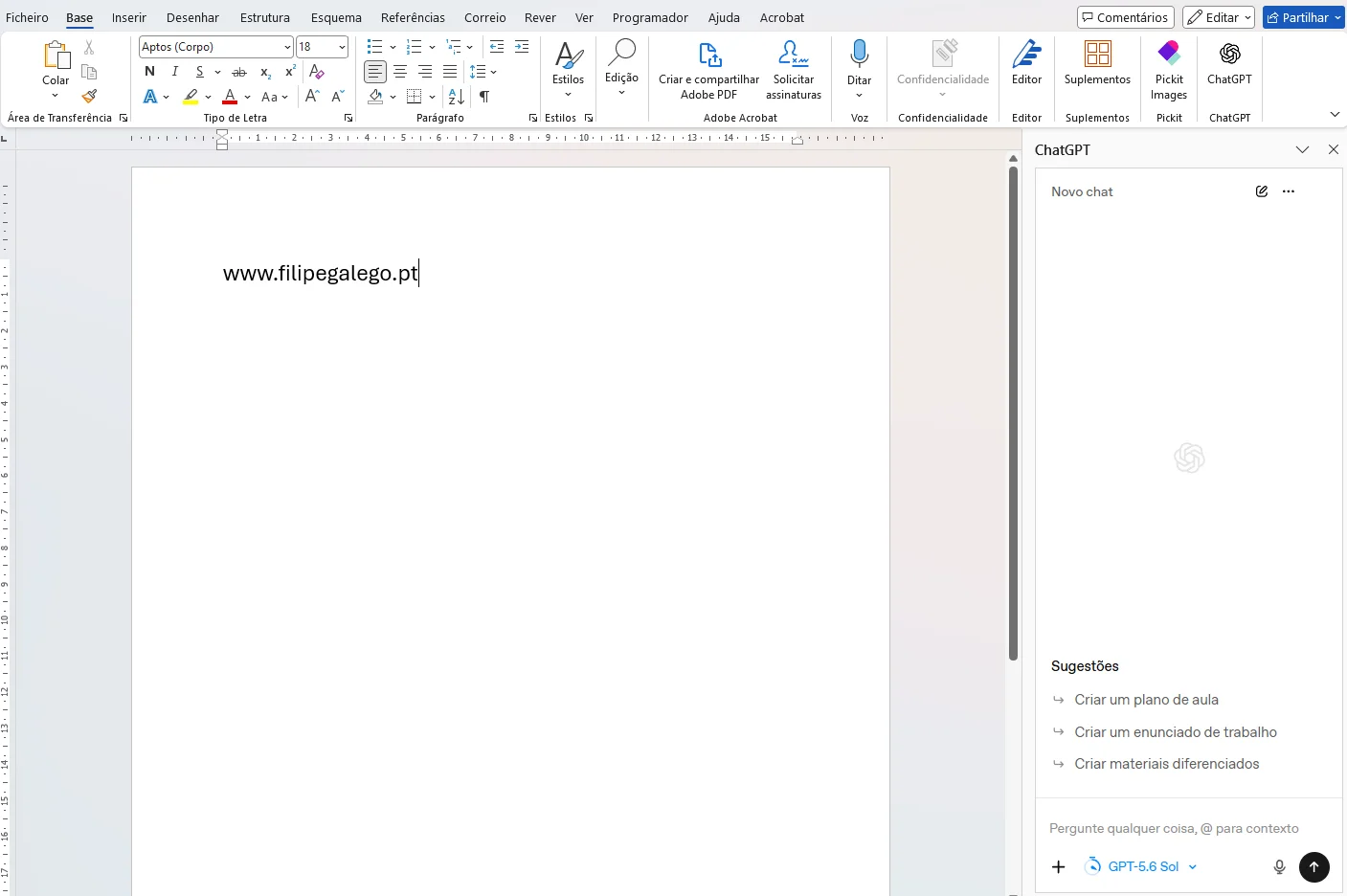Create a new chat with the compose icon
The width and height of the screenshot is (1347, 896).
pyautogui.click(x=1262, y=191)
